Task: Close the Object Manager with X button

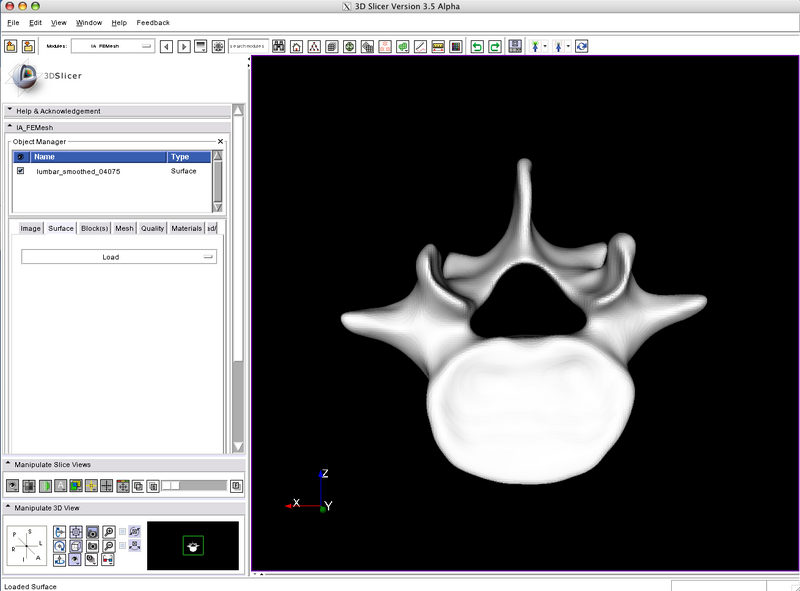Action: (x=220, y=142)
